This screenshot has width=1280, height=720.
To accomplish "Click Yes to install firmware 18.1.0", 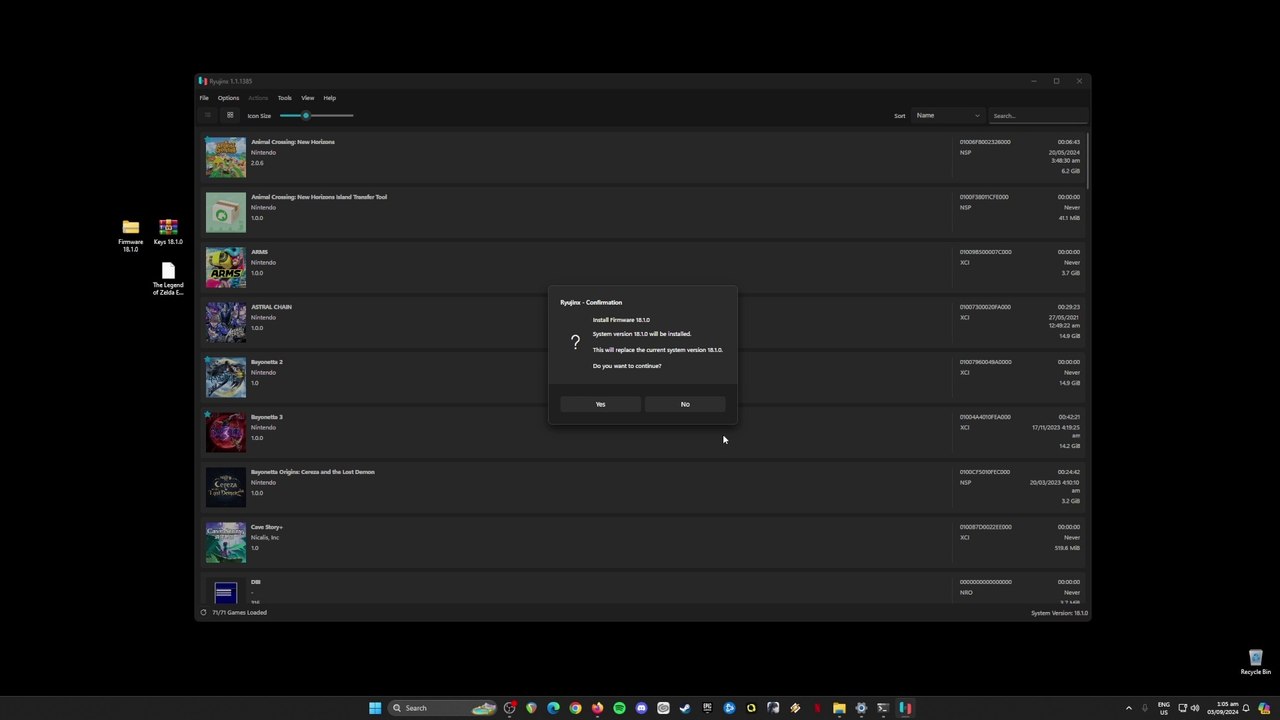I will click(600, 404).
